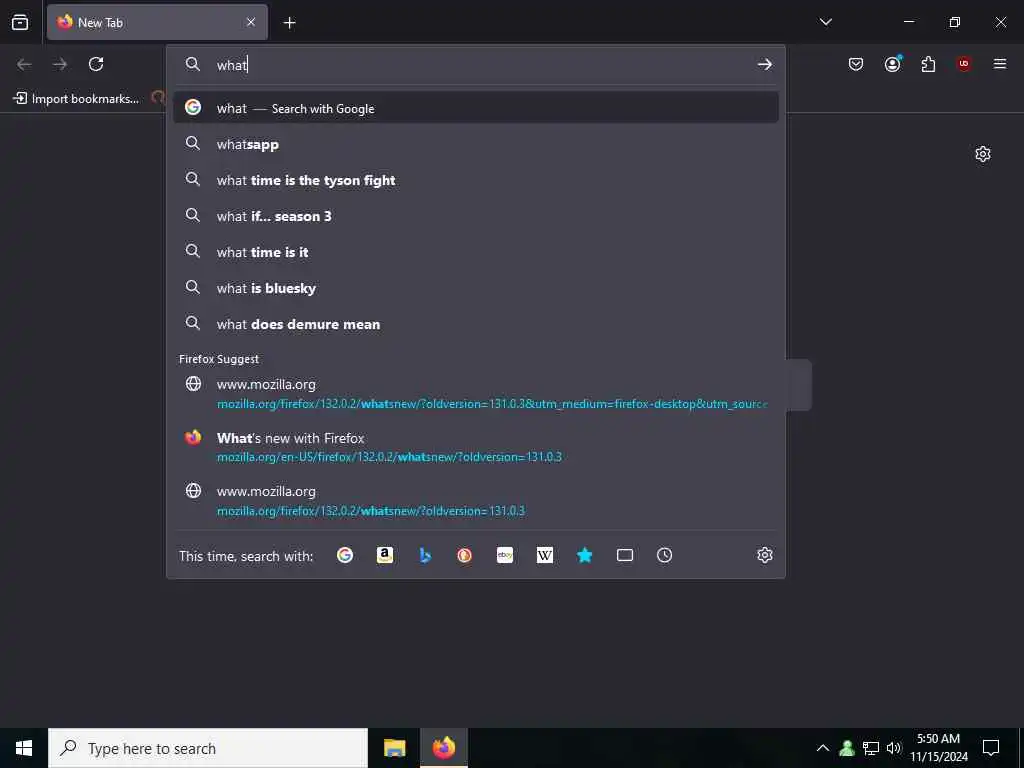Viewport: 1024px width, 768px height.
Task: Select 'what time is the tyson fight'
Action: point(475,180)
